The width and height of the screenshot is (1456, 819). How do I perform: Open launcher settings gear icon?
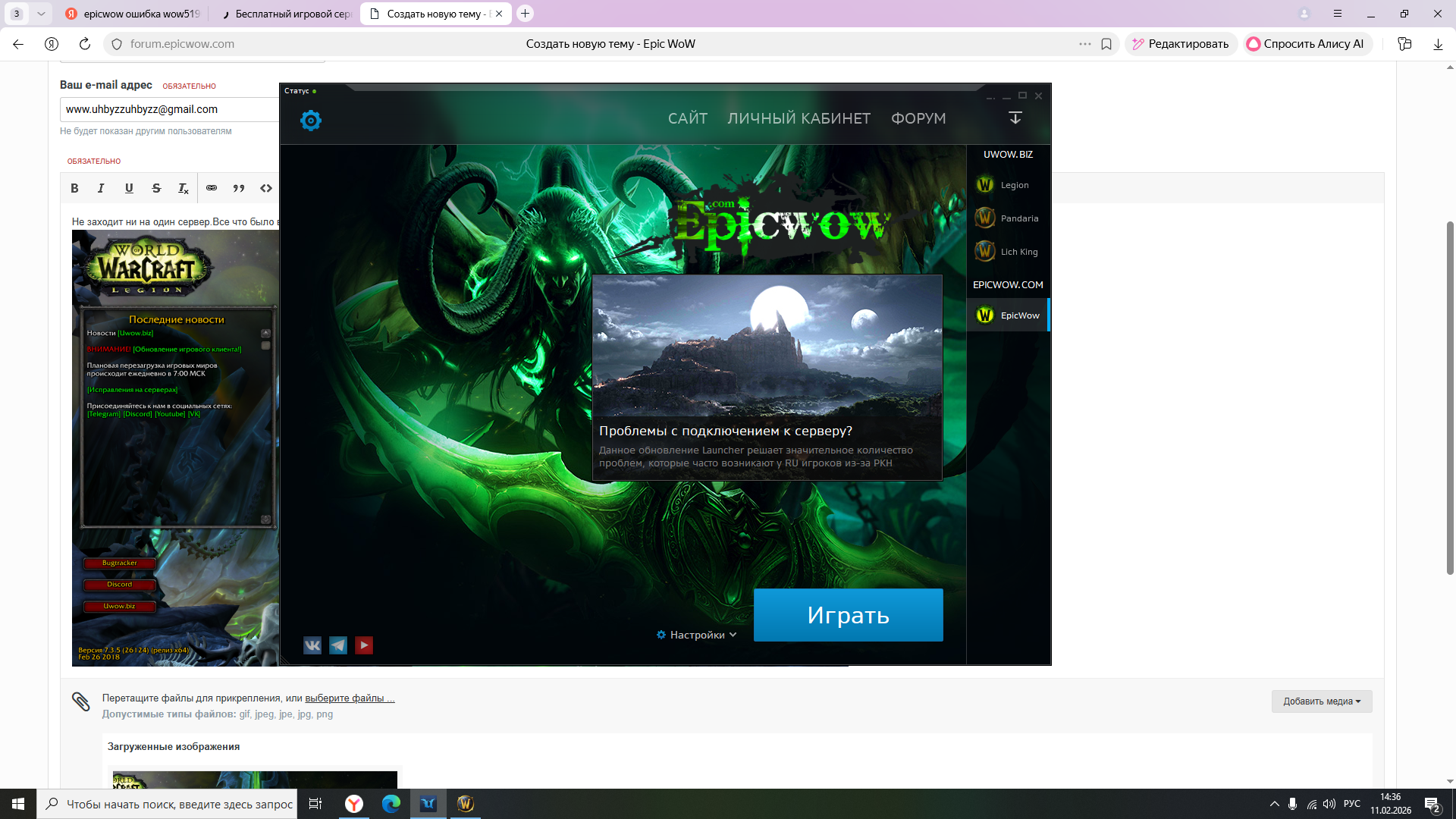[311, 120]
